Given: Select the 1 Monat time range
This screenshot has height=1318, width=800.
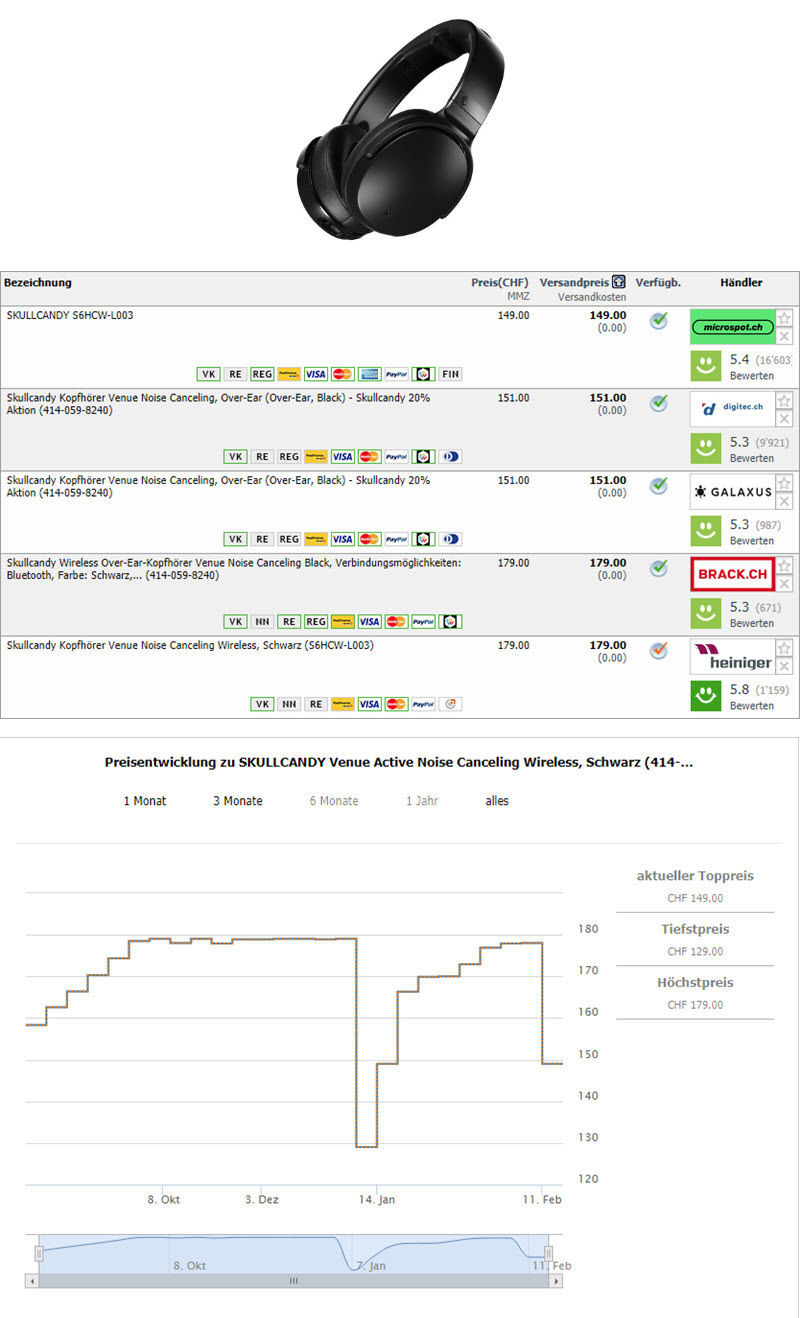Looking at the screenshot, I should tap(145, 801).
